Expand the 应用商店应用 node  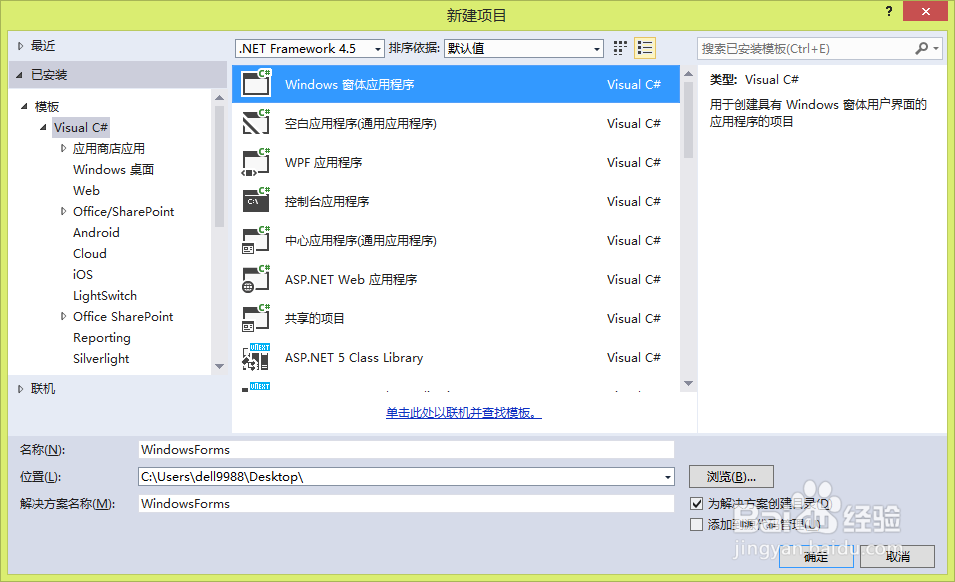(63, 148)
